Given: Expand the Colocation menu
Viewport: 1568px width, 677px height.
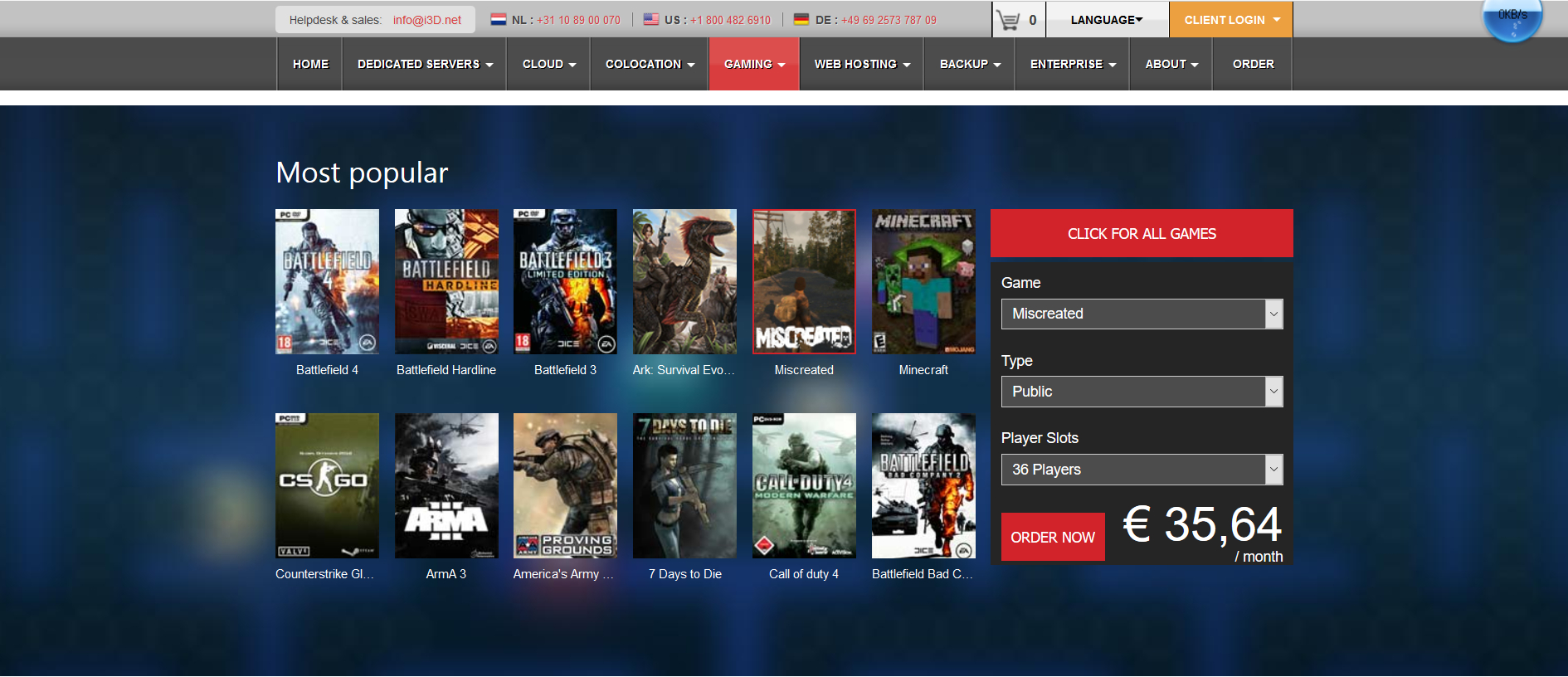Looking at the screenshot, I should [x=650, y=64].
